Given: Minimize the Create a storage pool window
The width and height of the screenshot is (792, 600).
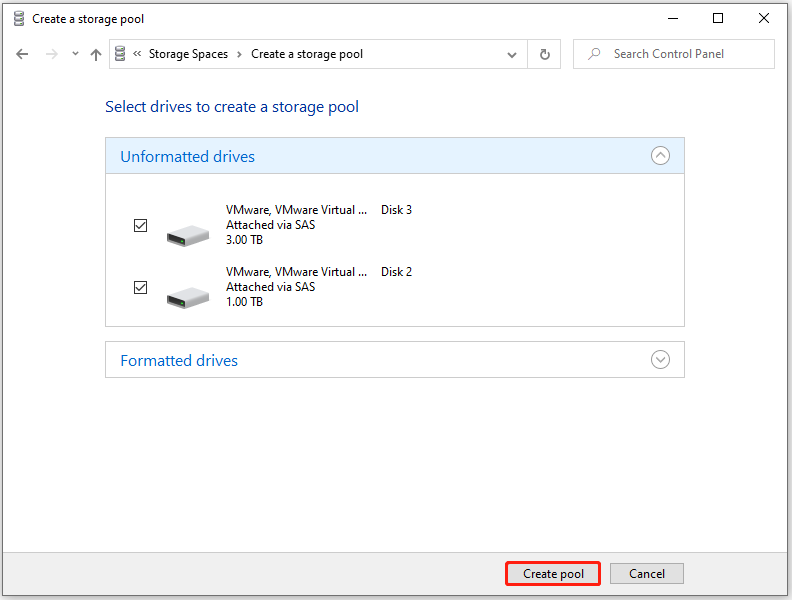Looking at the screenshot, I should point(673,19).
